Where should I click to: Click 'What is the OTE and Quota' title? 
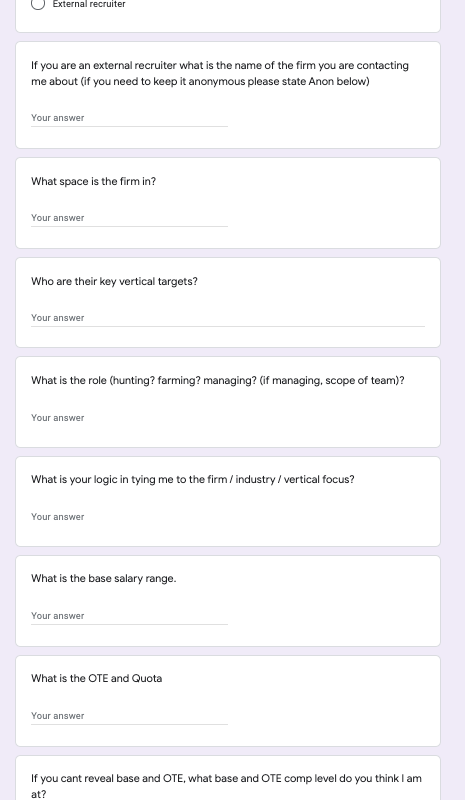[96, 679]
